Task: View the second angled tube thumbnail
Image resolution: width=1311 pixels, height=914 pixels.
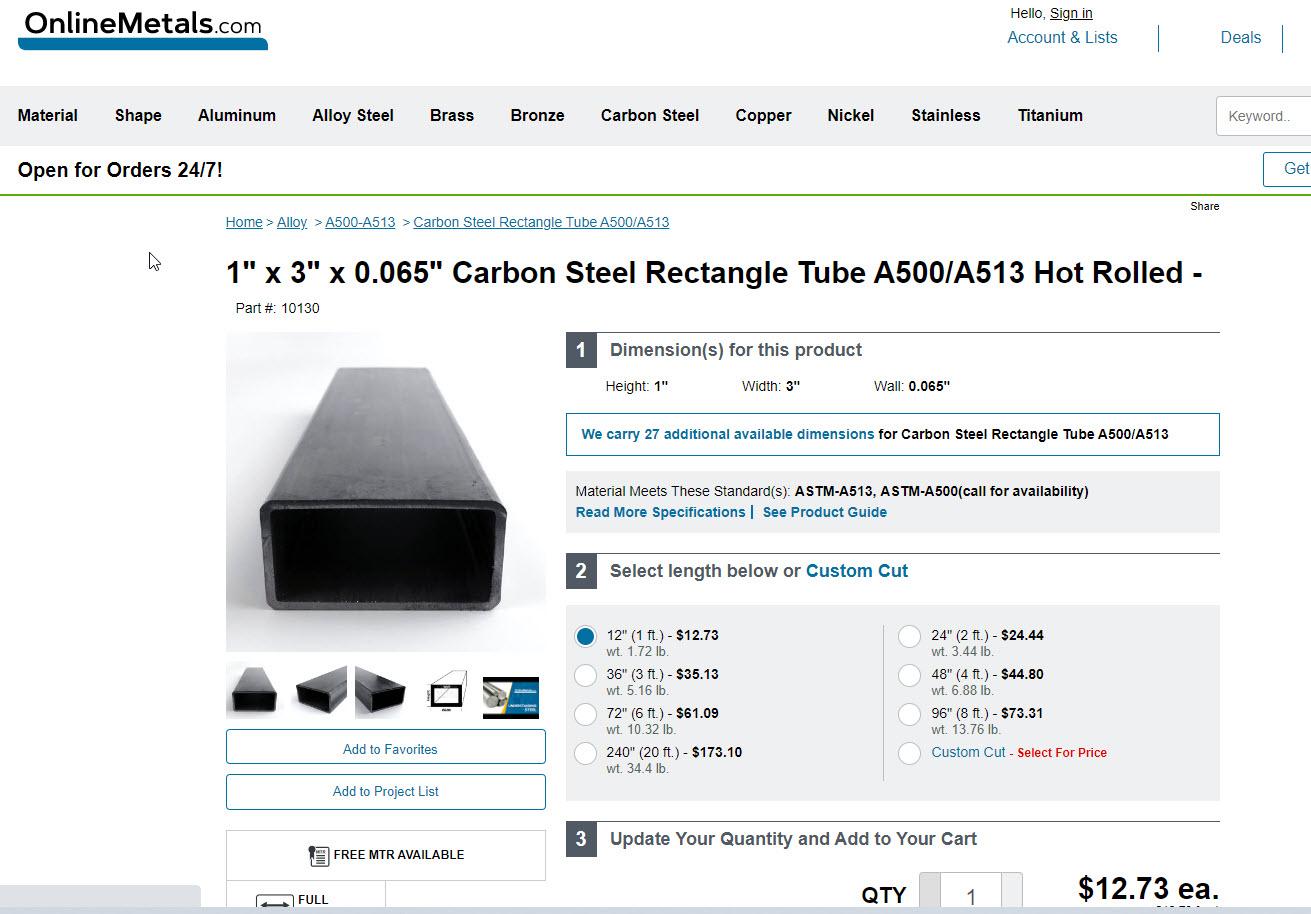Action: [320, 691]
